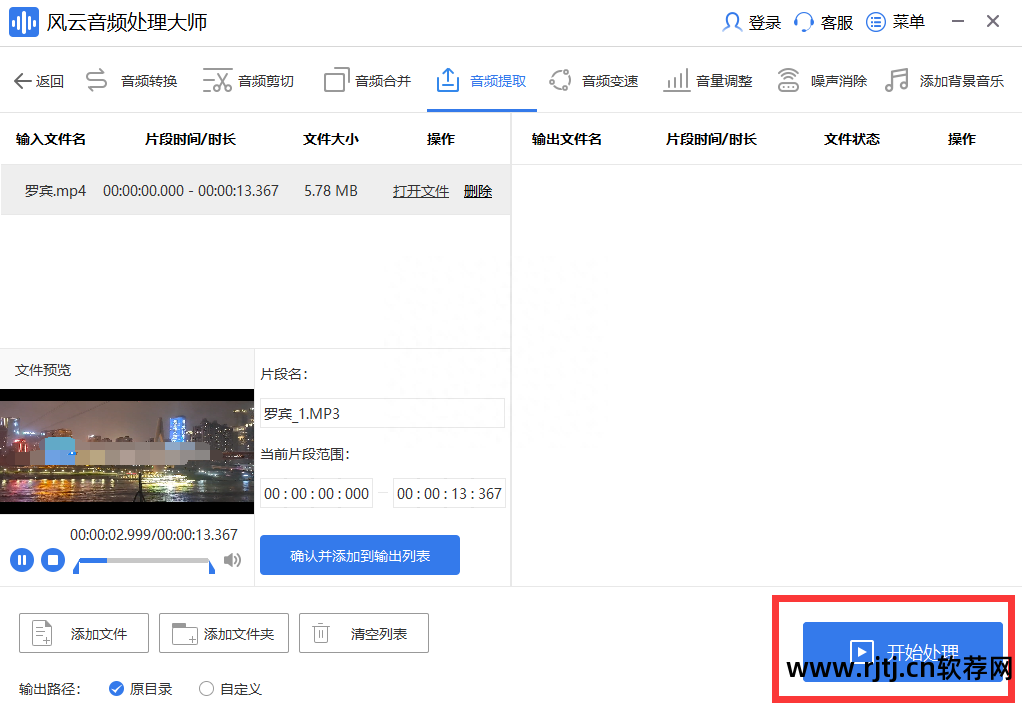The image size is (1022, 714).
Task: Select the 音量调整 volume adjust icon
Action: 677,81
